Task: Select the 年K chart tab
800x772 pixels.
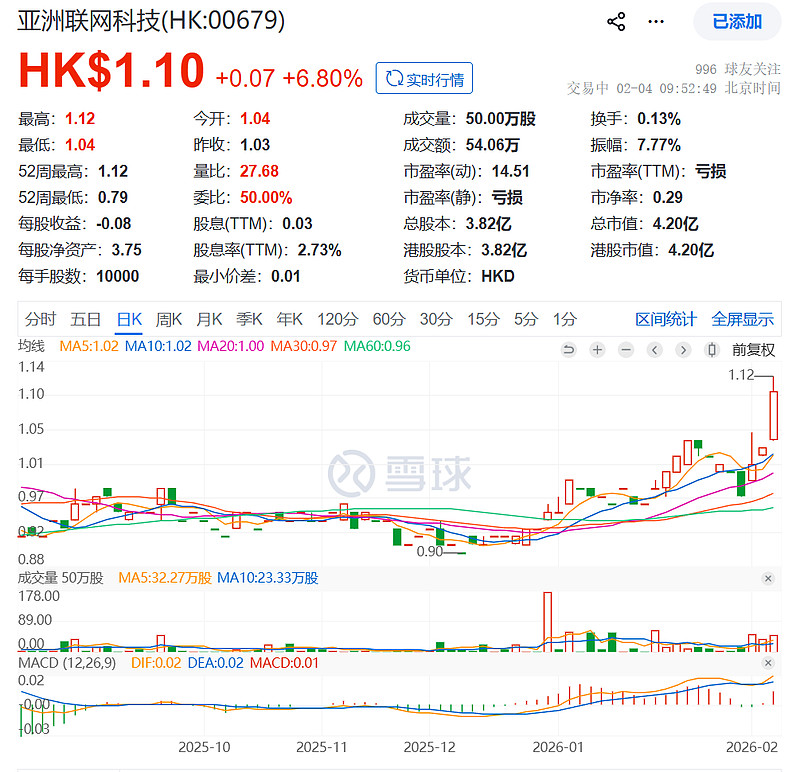Action: point(289,319)
